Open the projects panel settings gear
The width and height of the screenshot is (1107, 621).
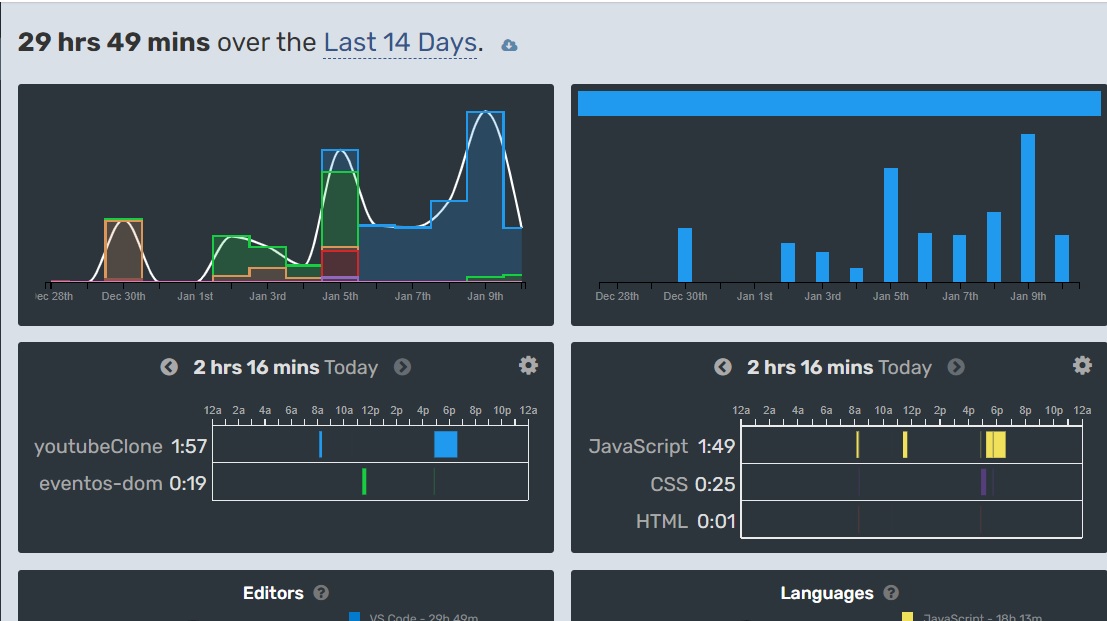528,365
